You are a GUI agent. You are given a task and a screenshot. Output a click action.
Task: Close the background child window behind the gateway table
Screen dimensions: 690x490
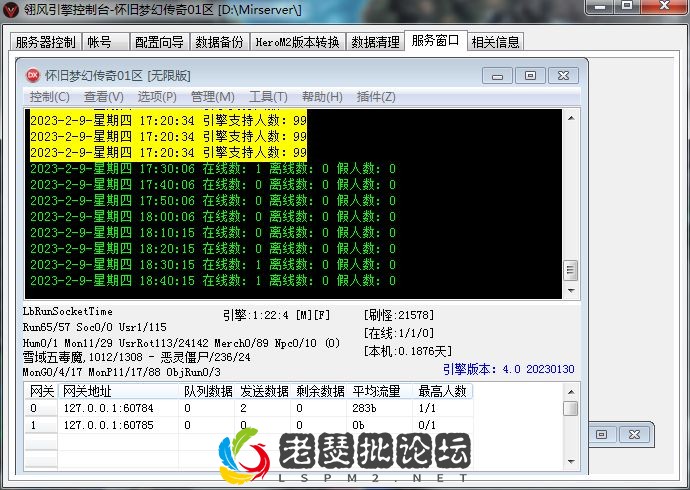(x=634, y=435)
